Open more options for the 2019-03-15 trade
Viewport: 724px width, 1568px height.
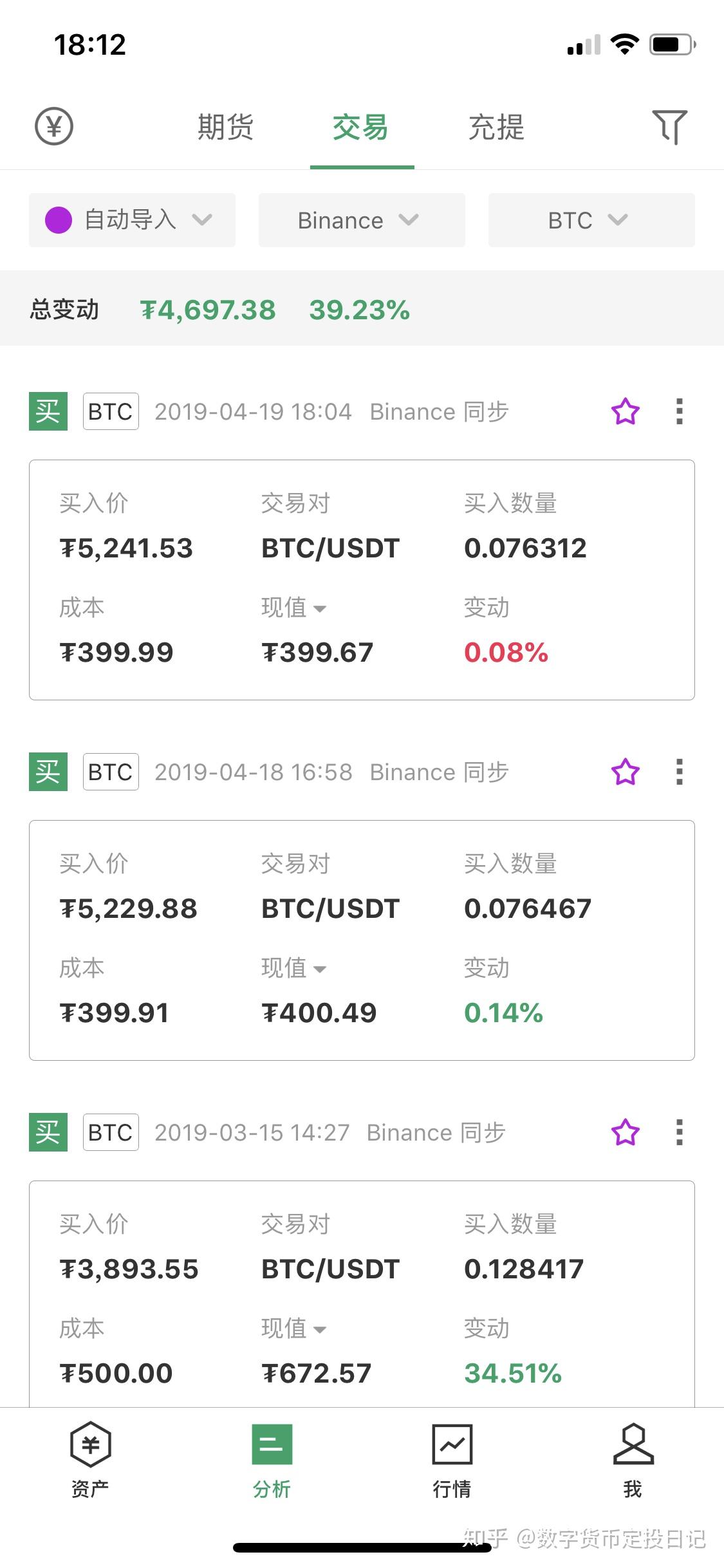click(679, 1132)
